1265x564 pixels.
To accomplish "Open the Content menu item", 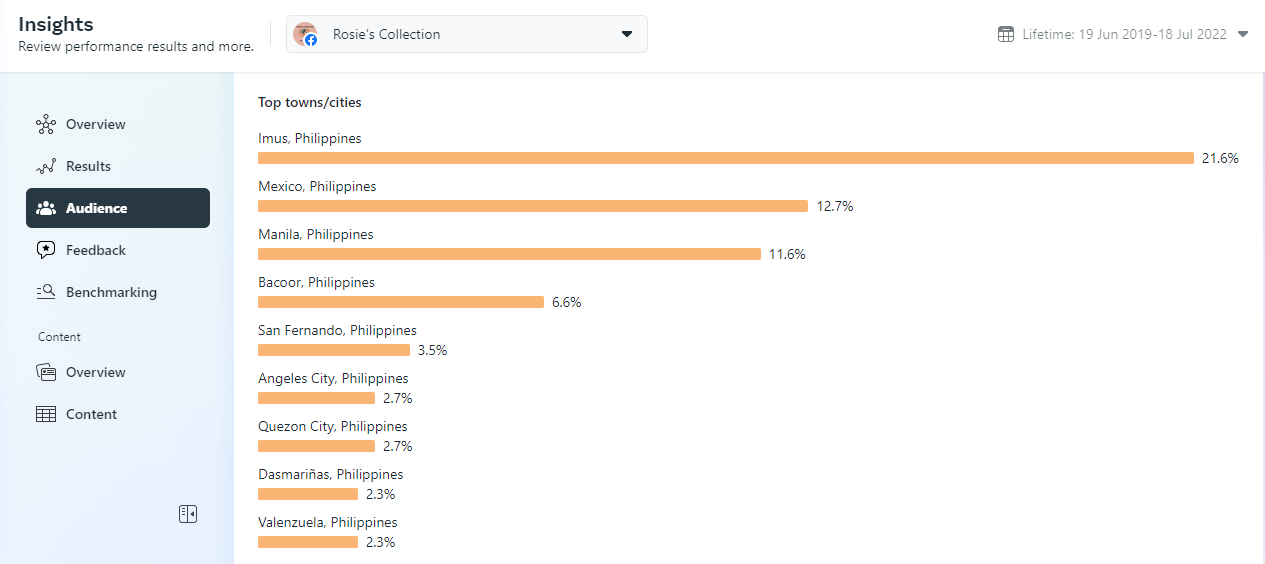I will [91, 415].
